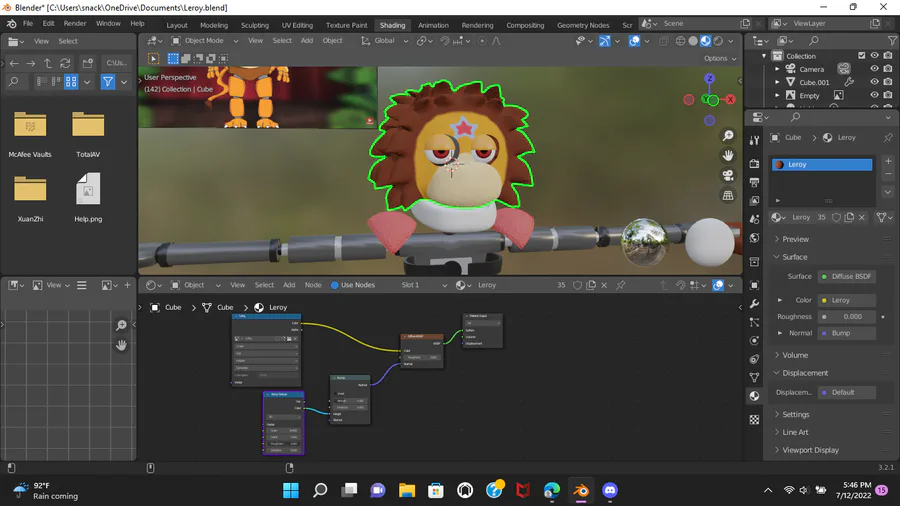Viewport: 900px width, 506px height.
Task: Pin the node editor material
Action: (620, 285)
